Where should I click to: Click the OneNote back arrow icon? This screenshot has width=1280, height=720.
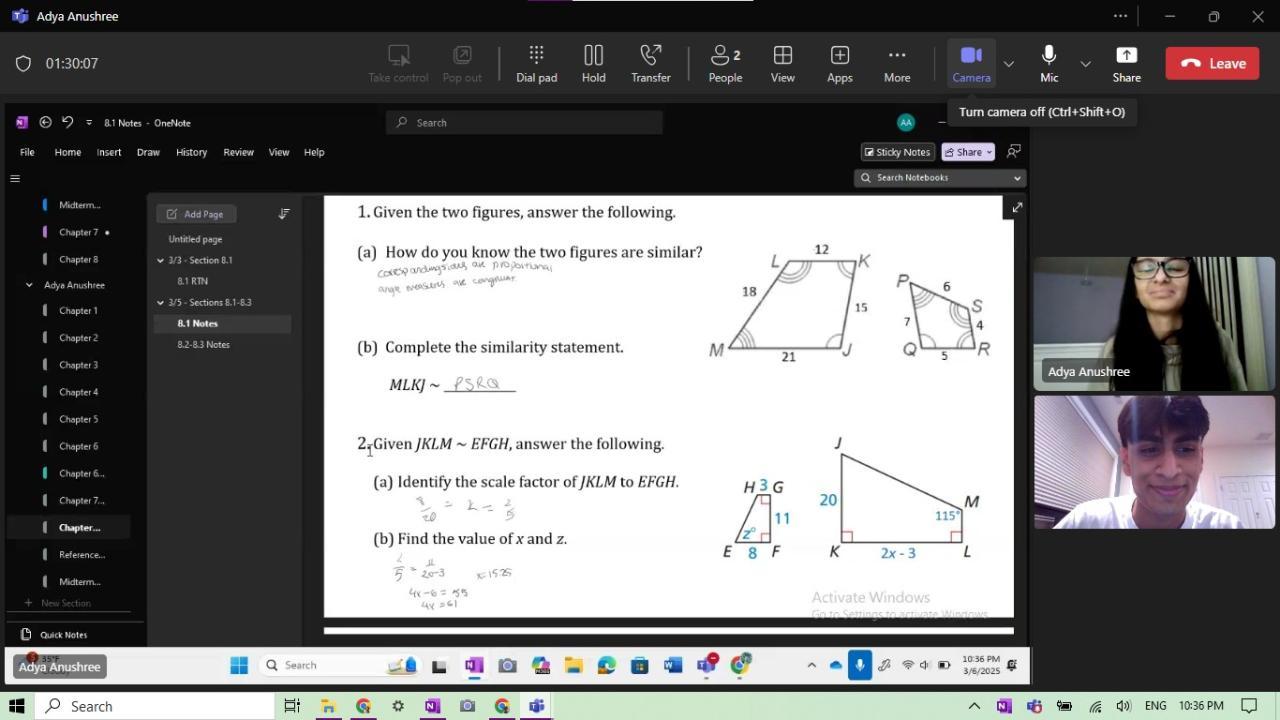point(45,122)
